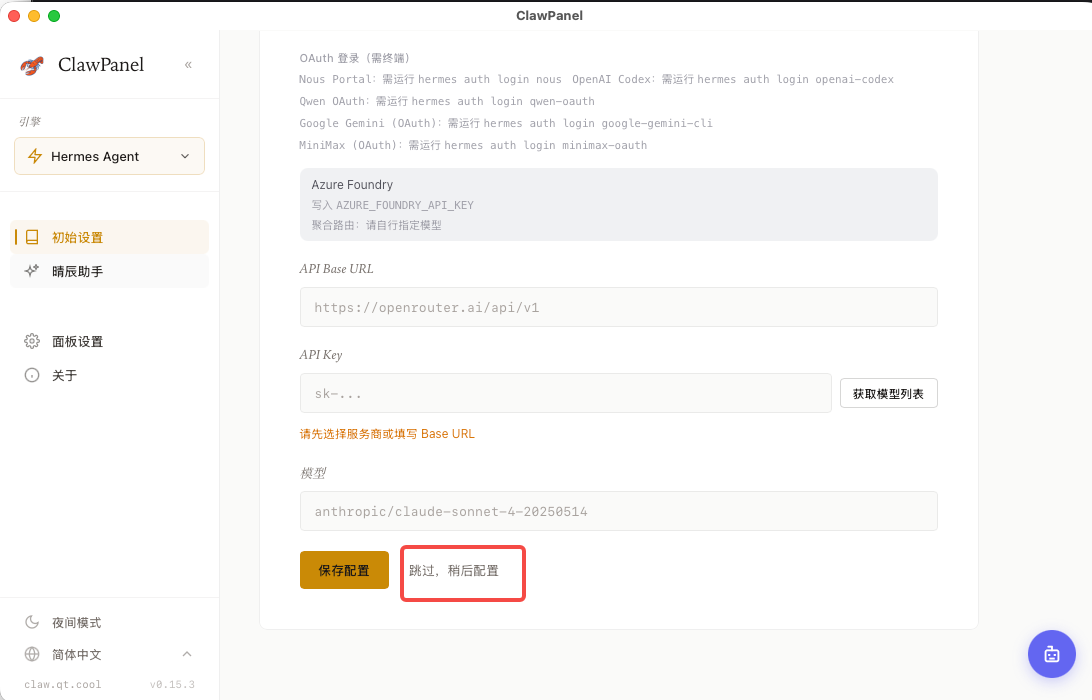Click the Nous Portal login instruction text

pos(430,79)
